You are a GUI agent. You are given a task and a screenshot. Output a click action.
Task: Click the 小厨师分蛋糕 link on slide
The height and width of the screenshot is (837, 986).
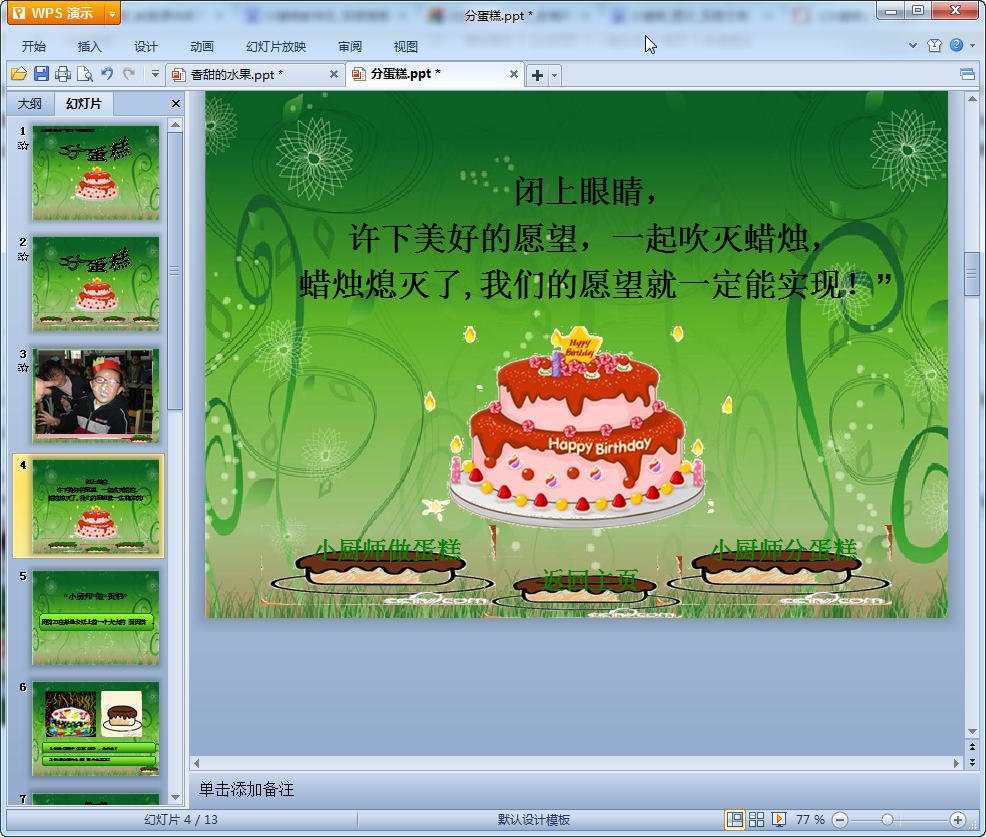pos(784,550)
